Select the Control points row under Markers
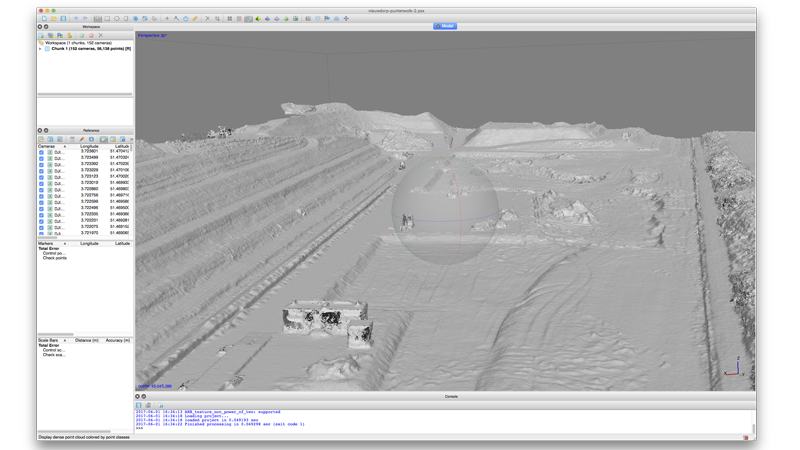This screenshot has height=450, width=800. (54, 253)
